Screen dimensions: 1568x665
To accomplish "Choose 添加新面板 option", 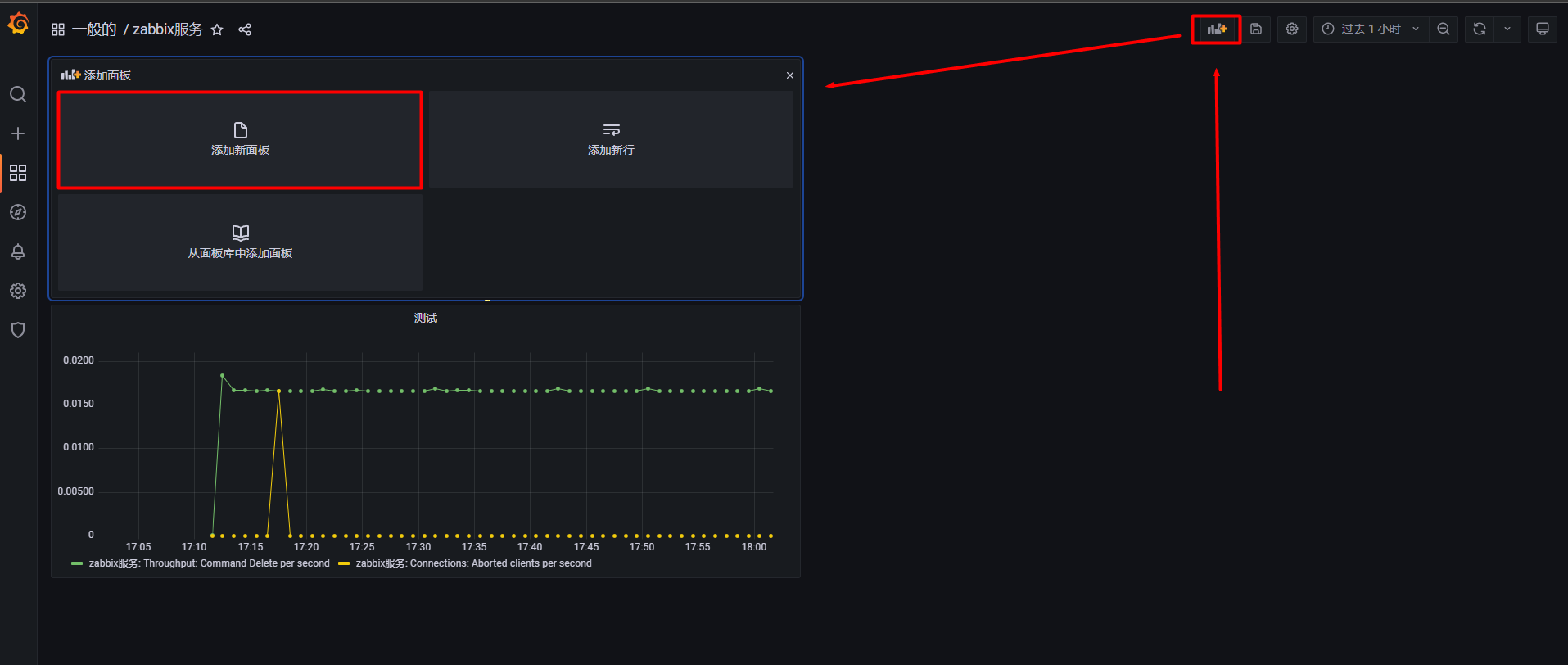I will tap(240, 140).
